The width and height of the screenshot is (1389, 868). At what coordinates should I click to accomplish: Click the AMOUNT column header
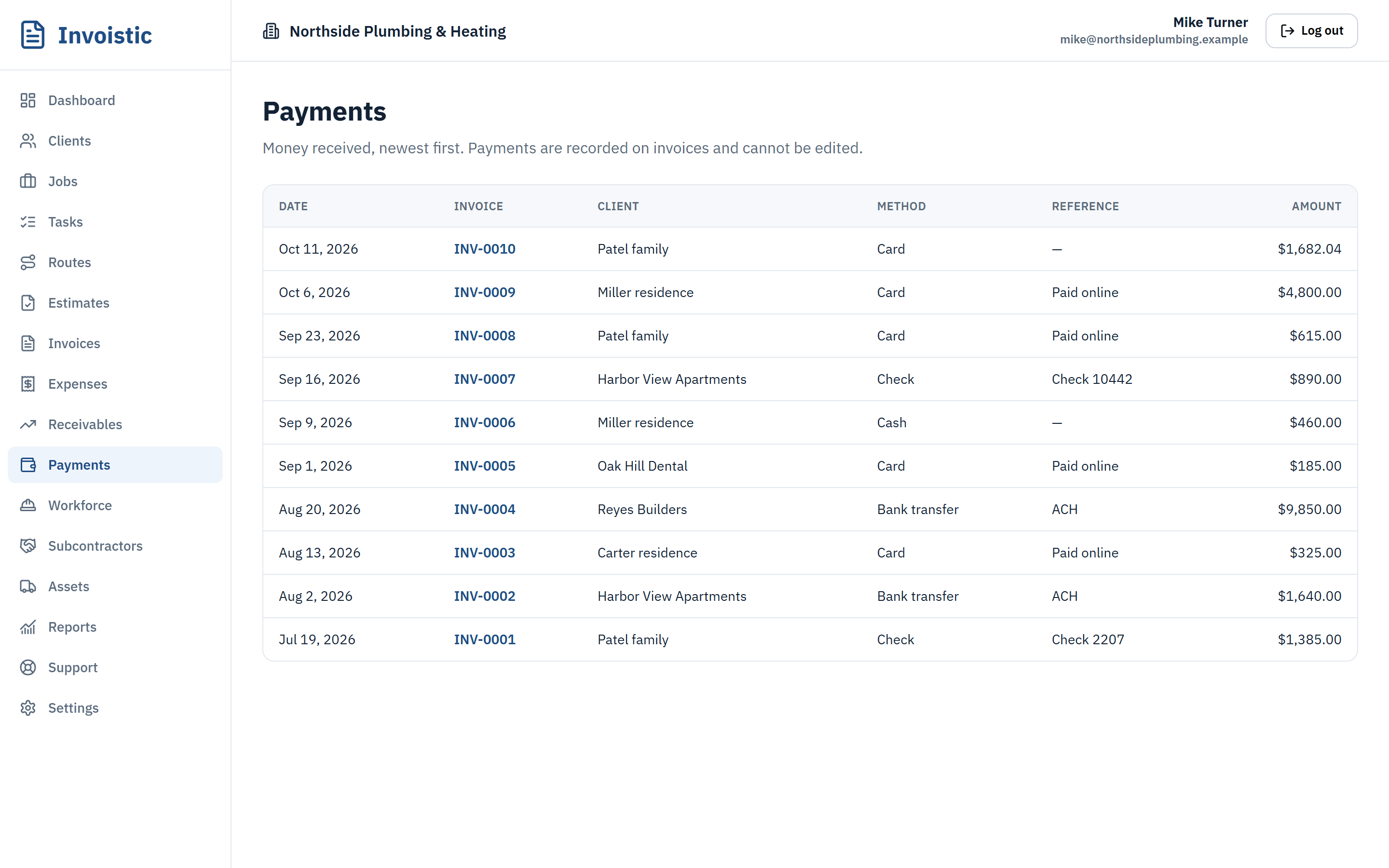point(1316,206)
